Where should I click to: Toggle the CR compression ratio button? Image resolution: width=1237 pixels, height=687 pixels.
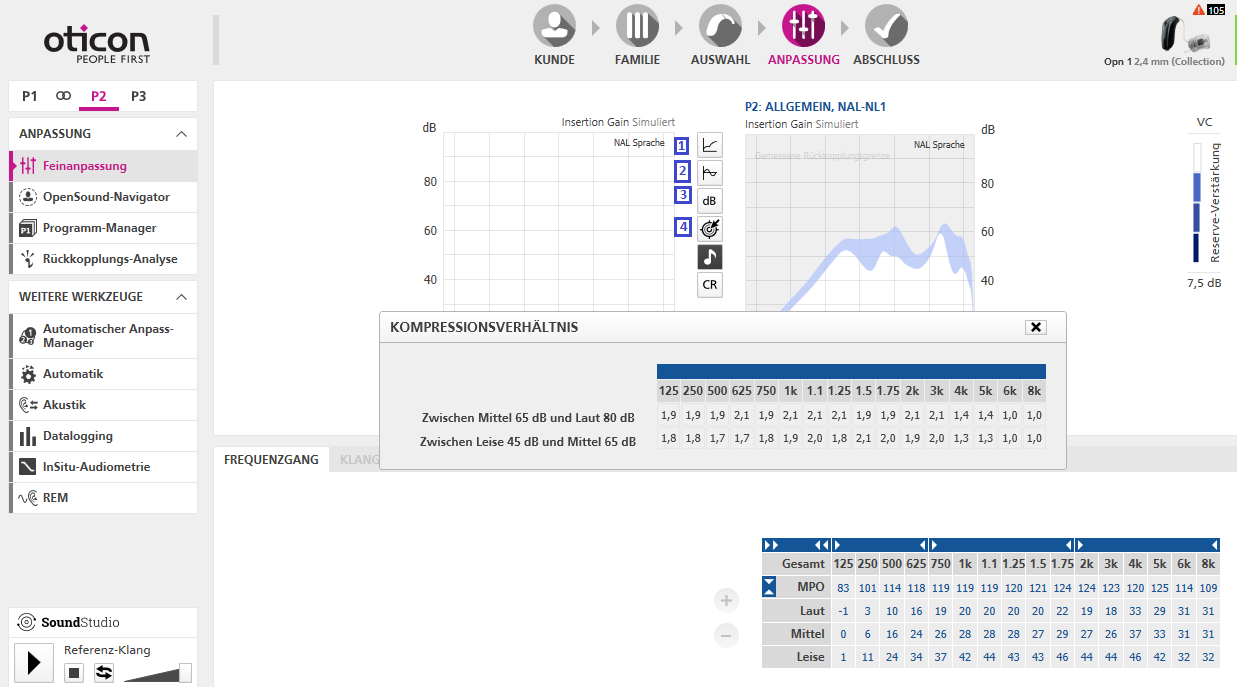point(710,285)
